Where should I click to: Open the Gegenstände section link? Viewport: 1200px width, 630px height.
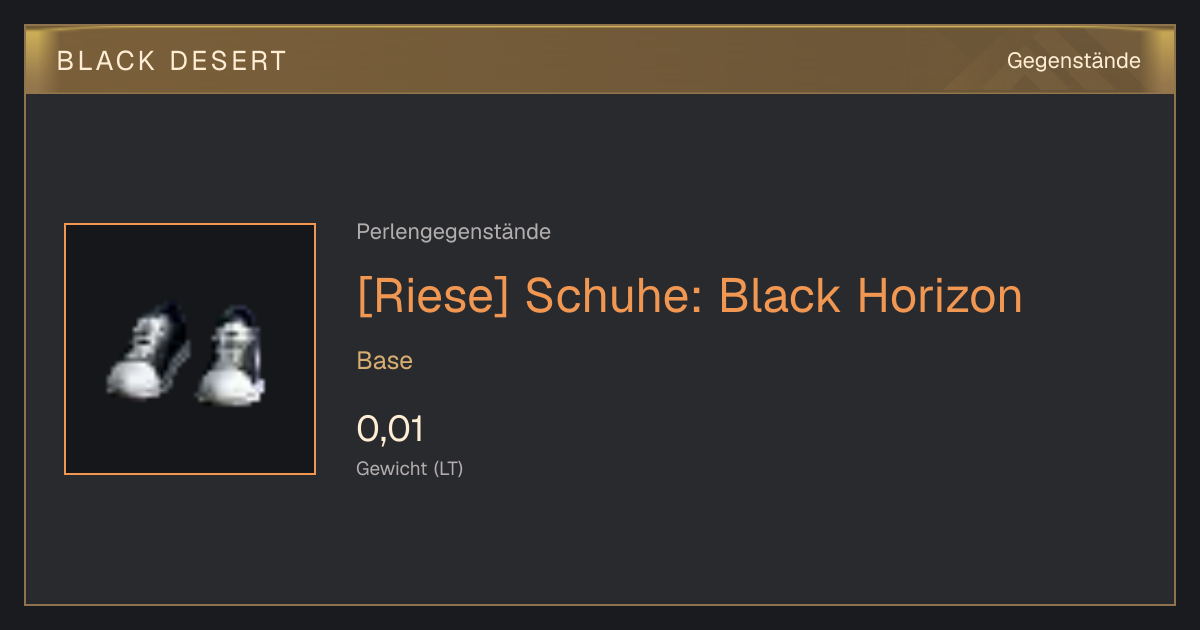[1073, 61]
